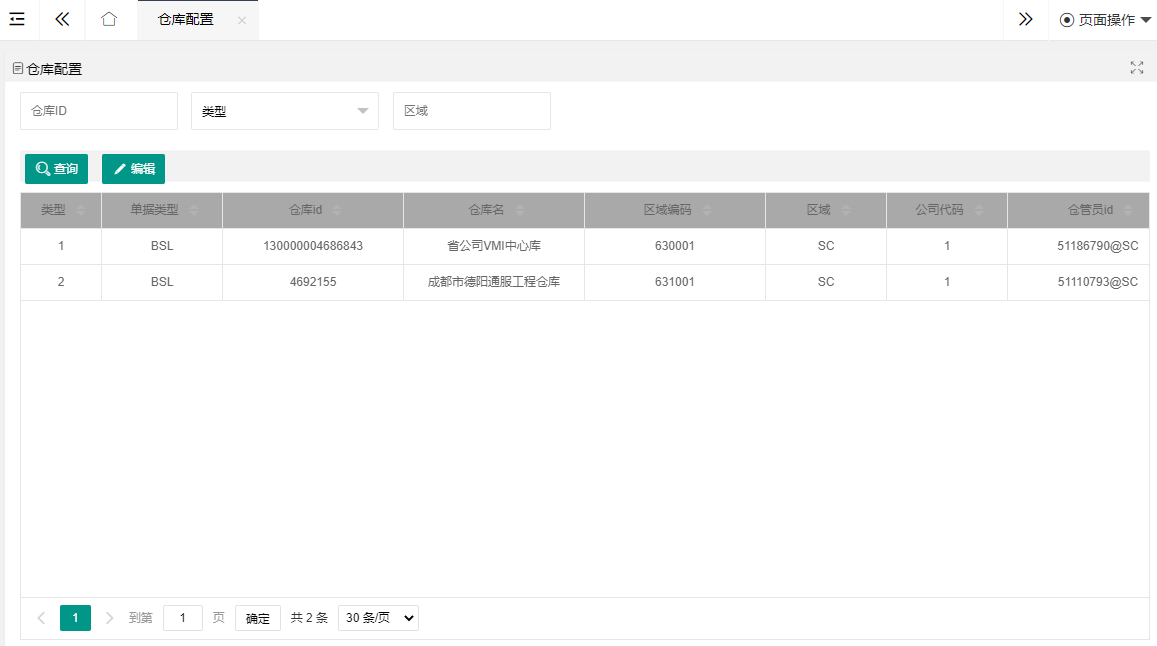The height and width of the screenshot is (646, 1157).
Task: Select cell 成都市德阳通服工程仓库
Action: pos(494,282)
